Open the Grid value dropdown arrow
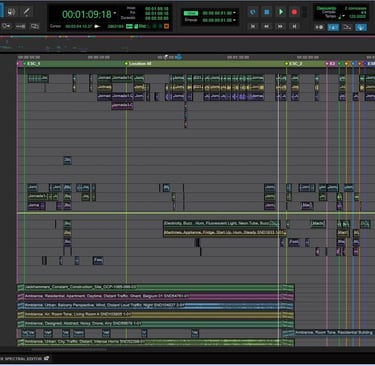 (235, 13)
